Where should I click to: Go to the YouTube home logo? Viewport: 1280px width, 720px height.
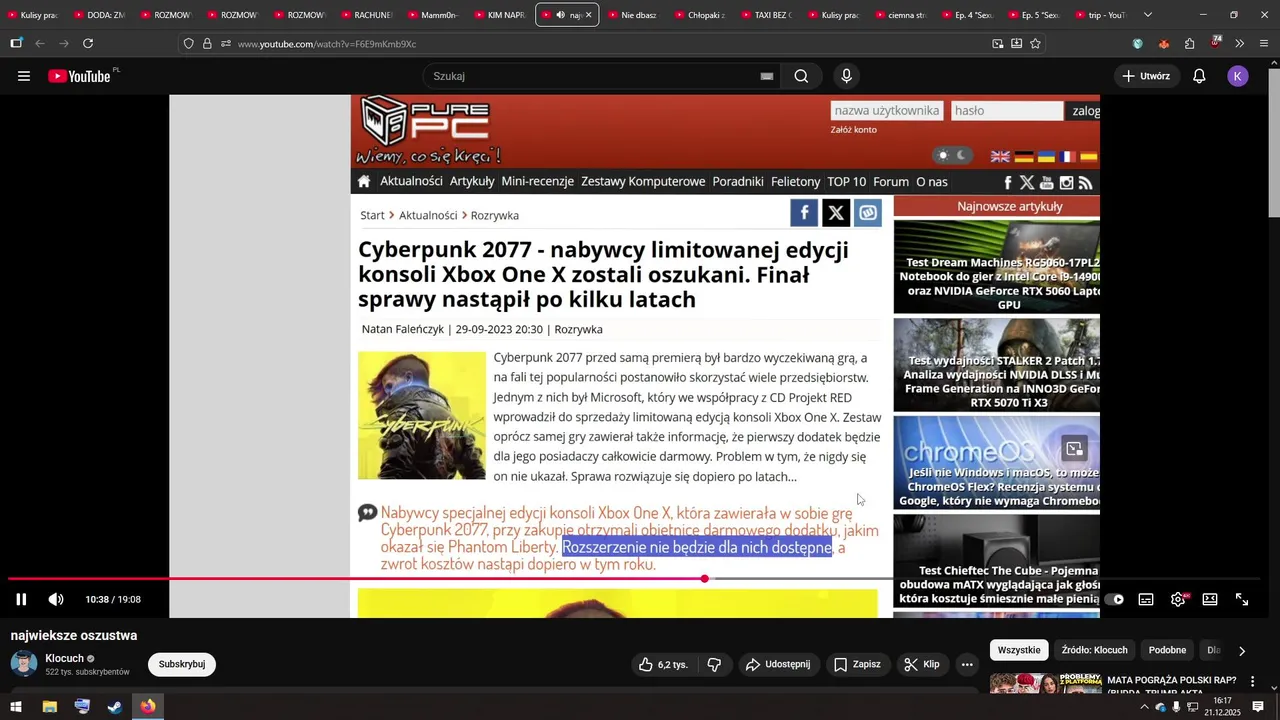coord(80,76)
